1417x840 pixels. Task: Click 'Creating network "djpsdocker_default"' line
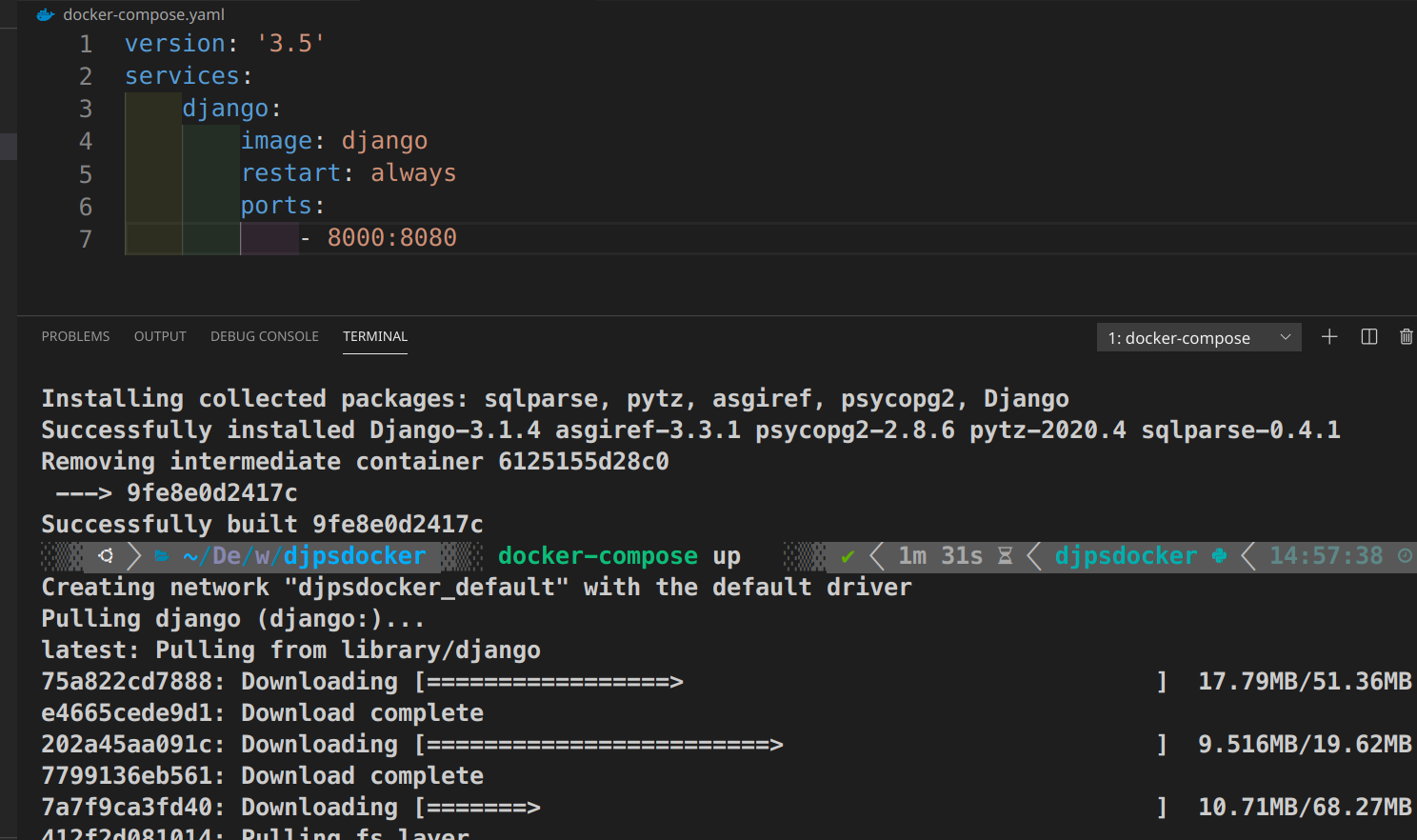pos(476,588)
